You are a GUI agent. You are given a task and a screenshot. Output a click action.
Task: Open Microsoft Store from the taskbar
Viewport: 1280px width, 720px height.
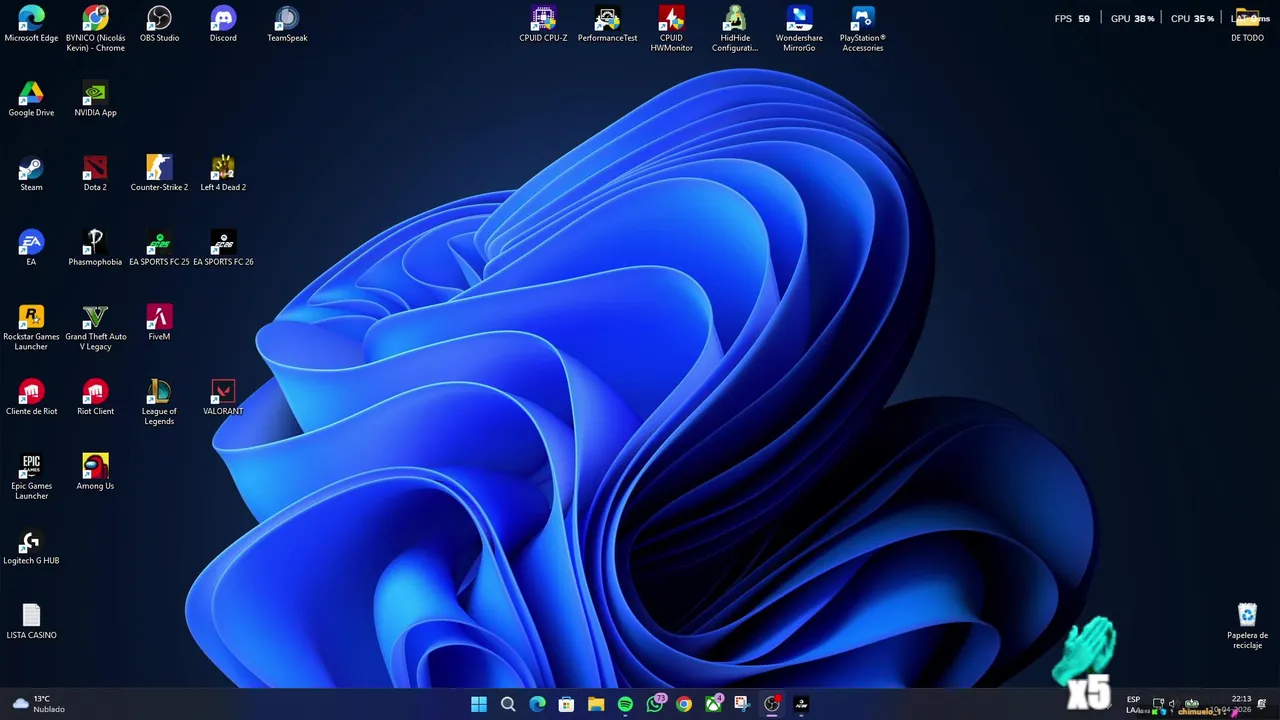click(x=566, y=704)
